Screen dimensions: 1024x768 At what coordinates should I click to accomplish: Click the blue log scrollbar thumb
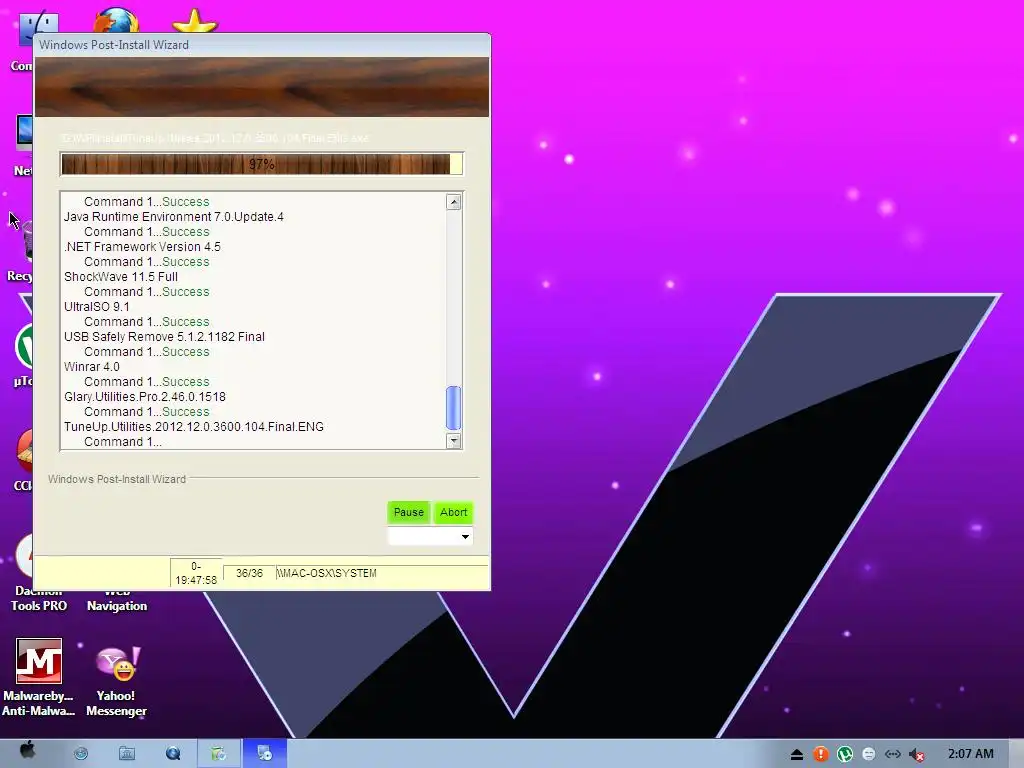click(453, 408)
